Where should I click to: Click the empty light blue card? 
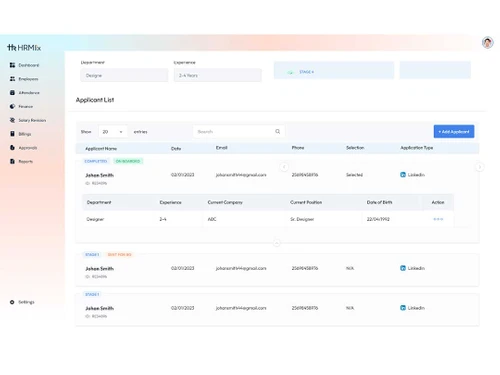click(435, 70)
